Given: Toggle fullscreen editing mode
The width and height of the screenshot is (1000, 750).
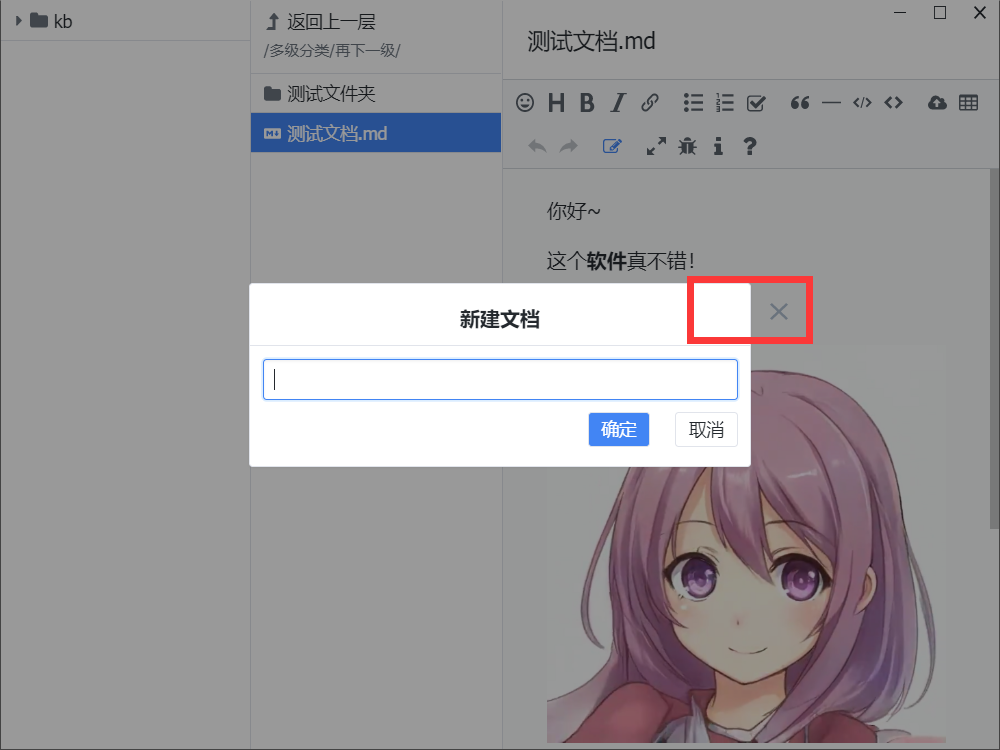Looking at the screenshot, I should [x=655, y=146].
